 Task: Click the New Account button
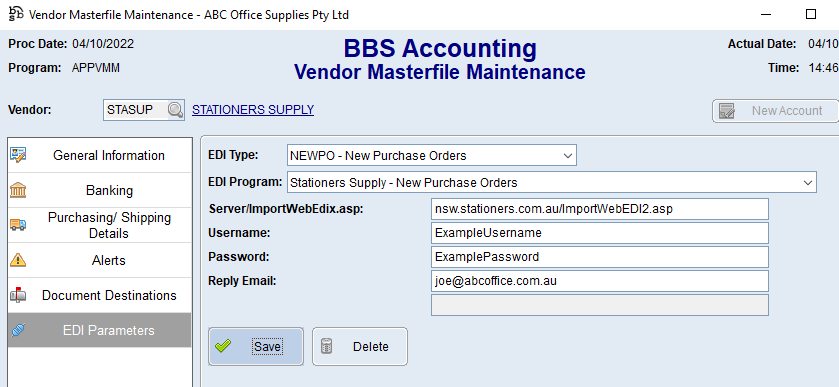pyautogui.click(x=775, y=111)
